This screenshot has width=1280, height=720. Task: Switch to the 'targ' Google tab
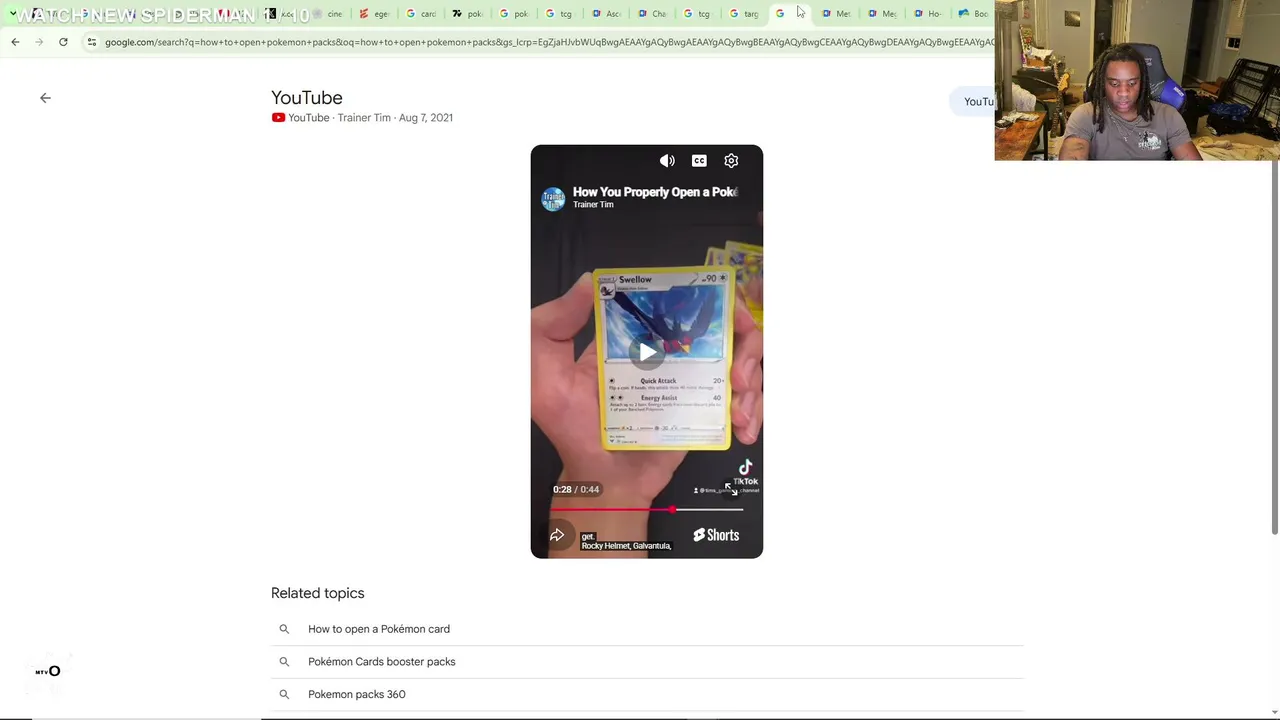point(744,14)
